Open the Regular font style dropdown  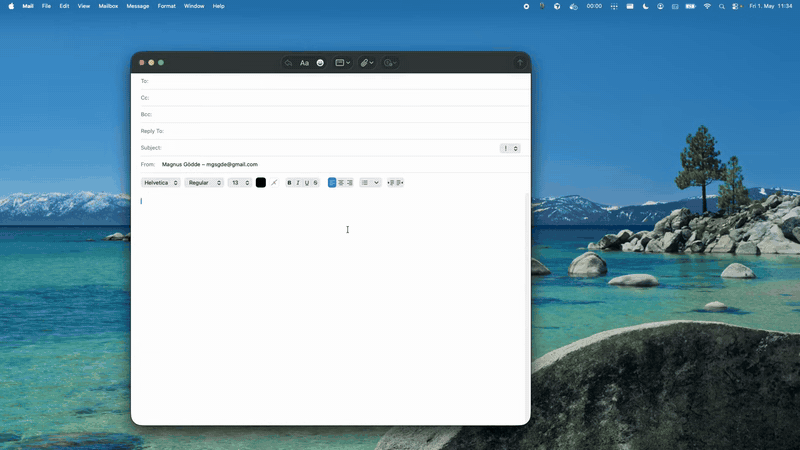tap(204, 183)
